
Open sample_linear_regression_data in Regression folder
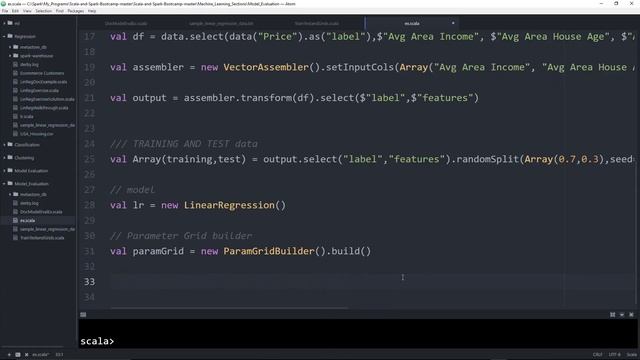tap(47, 125)
